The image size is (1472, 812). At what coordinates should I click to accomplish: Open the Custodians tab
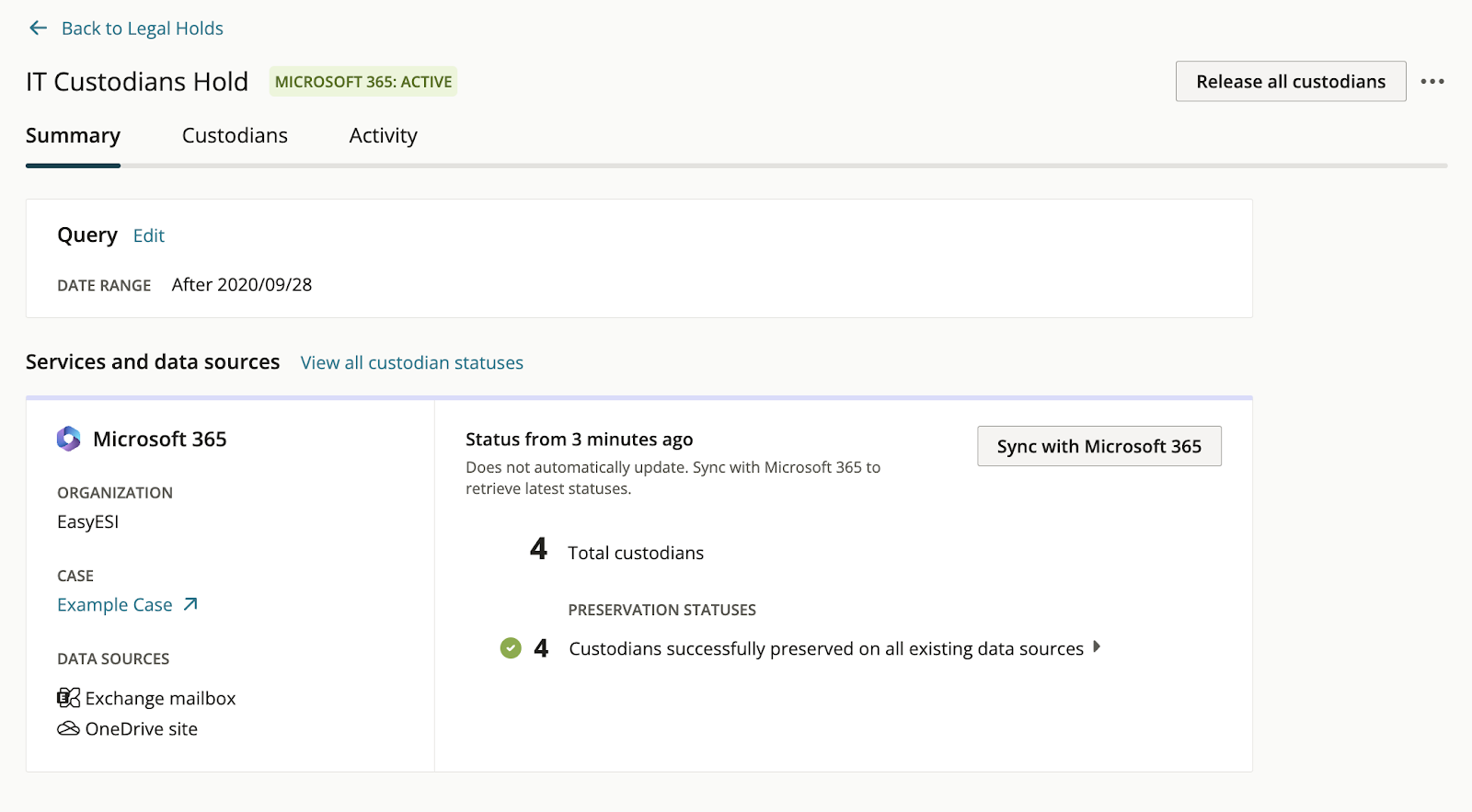pyautogui.click(x=235, y=136)
